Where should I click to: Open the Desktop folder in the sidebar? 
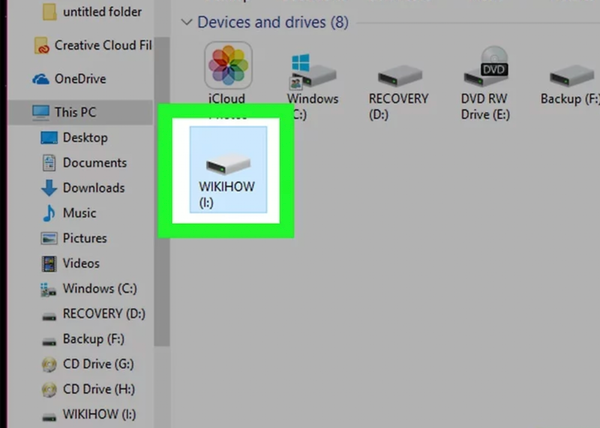[84, 137]
